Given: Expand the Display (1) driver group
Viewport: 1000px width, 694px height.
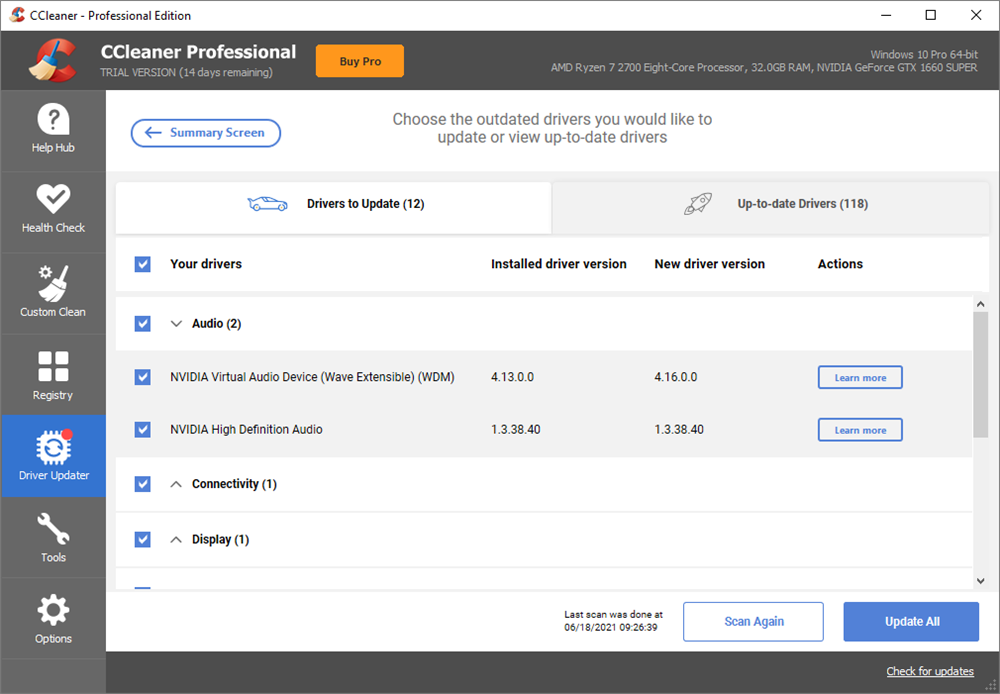Looking at the screenshot, I should tap(177, 540).
